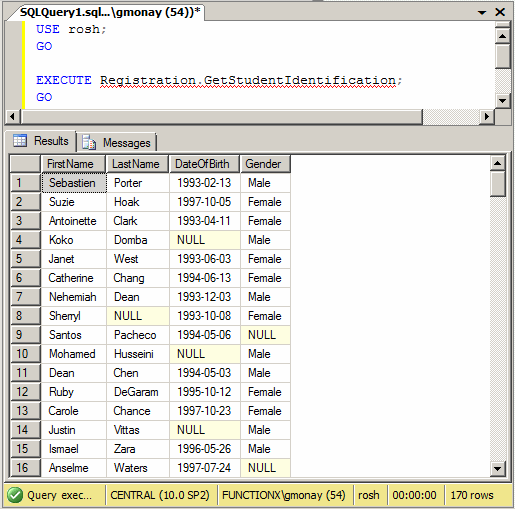The image size is (515, 509).
Task: Select the cell 'Catherine'
Action: (x=74, y=278)
